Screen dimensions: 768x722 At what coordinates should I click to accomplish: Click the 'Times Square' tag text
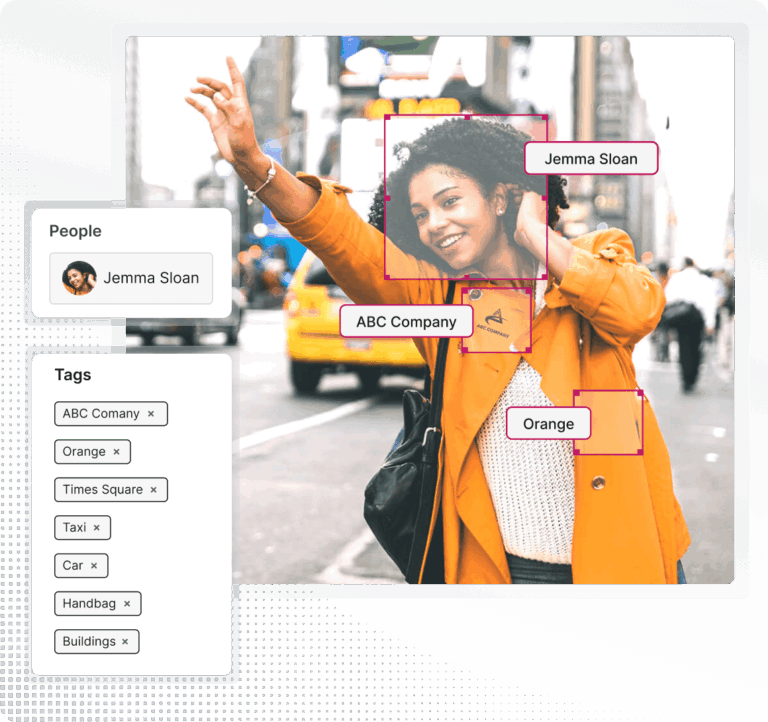point(103,490)
